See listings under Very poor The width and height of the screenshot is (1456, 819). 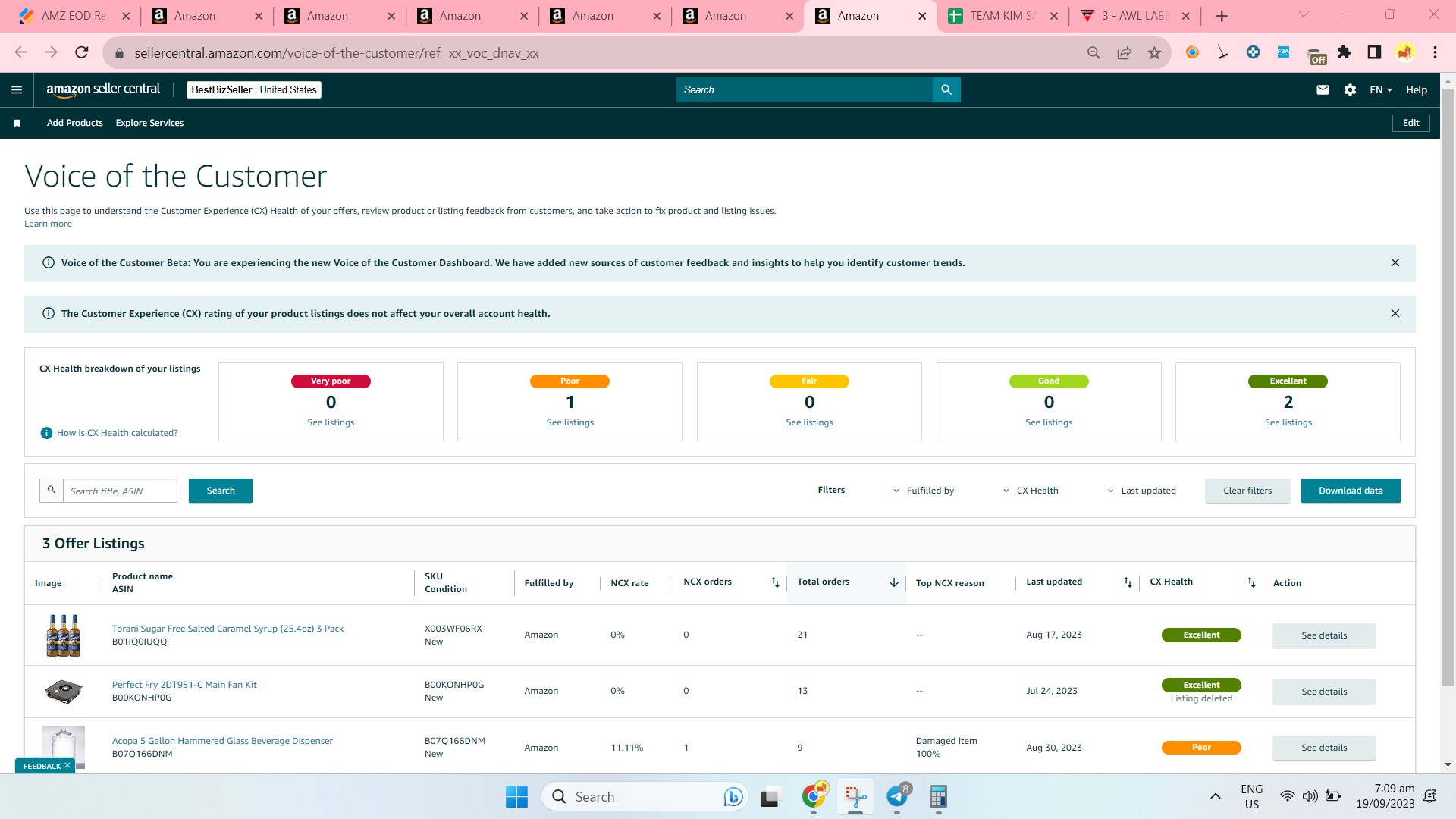click(x=331, y=422)
